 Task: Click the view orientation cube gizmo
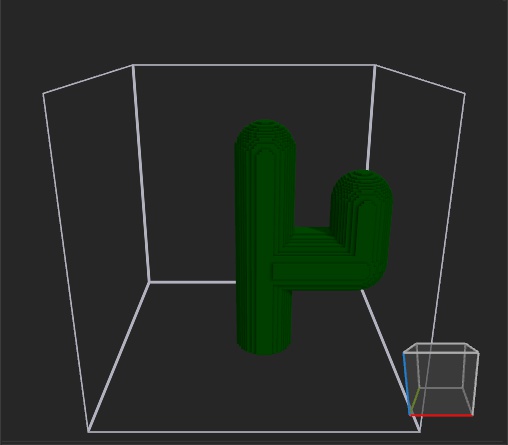tap(441, 380)
